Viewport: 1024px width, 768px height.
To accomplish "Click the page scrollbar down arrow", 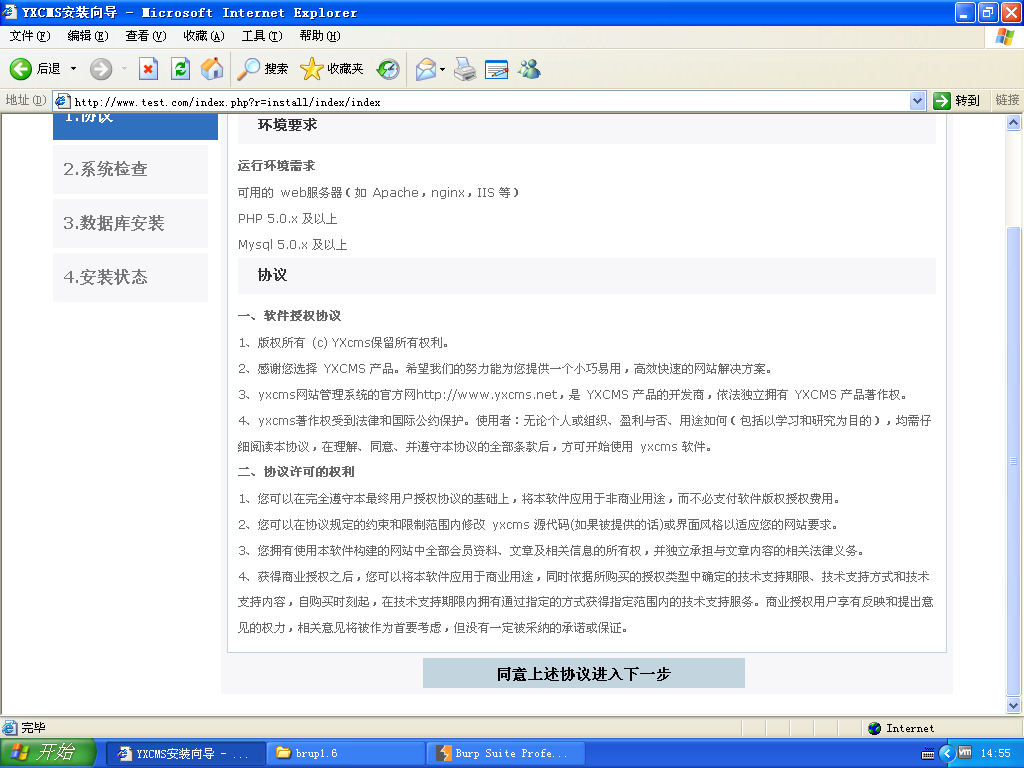I will click(x=1014, y=705).
